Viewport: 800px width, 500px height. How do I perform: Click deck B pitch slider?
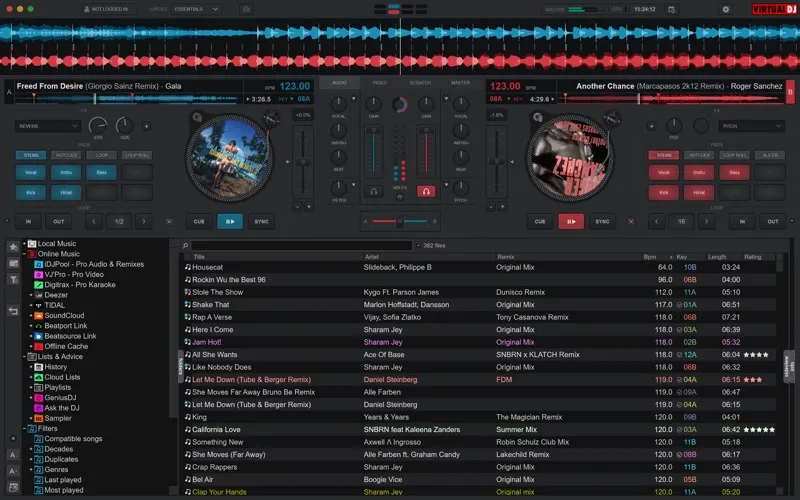click(496, 162)
